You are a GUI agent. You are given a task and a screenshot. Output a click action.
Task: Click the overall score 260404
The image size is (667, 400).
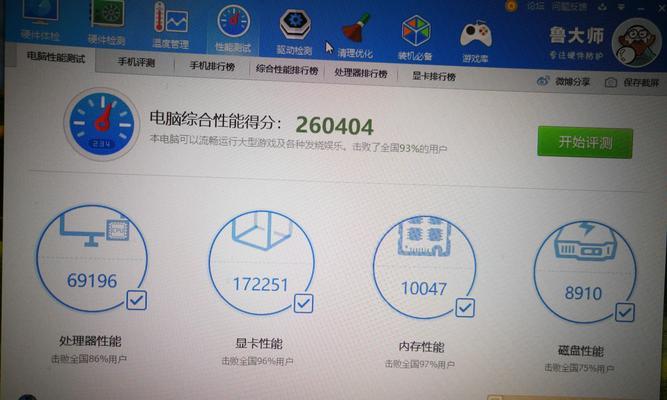[334, 126]
